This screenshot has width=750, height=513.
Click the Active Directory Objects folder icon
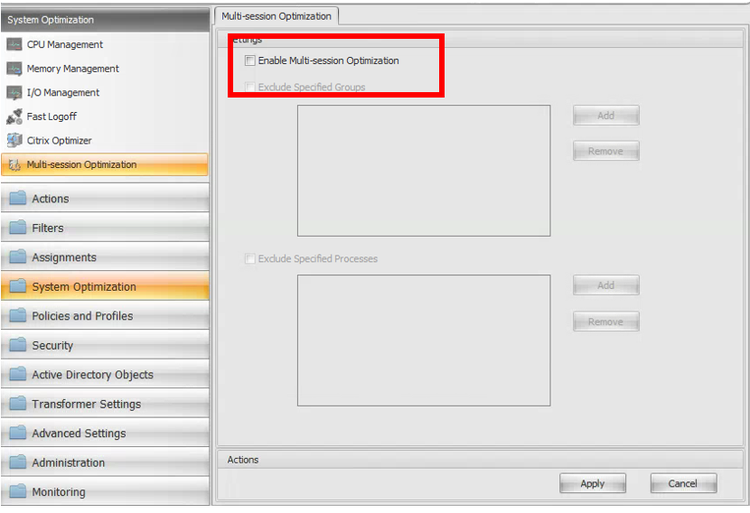coord(18,374)
